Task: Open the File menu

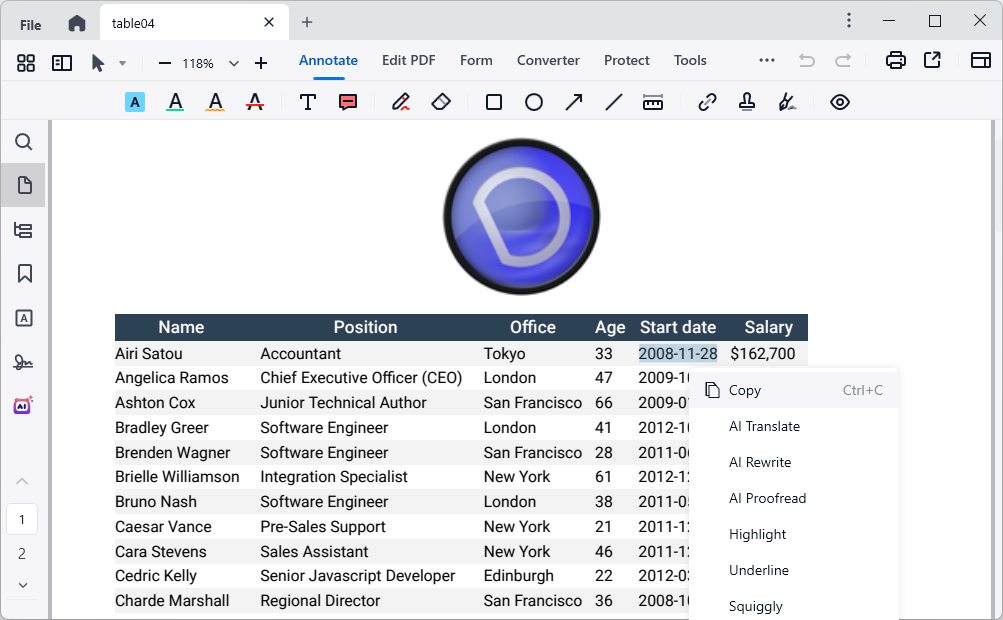Action: coord(30,24)
